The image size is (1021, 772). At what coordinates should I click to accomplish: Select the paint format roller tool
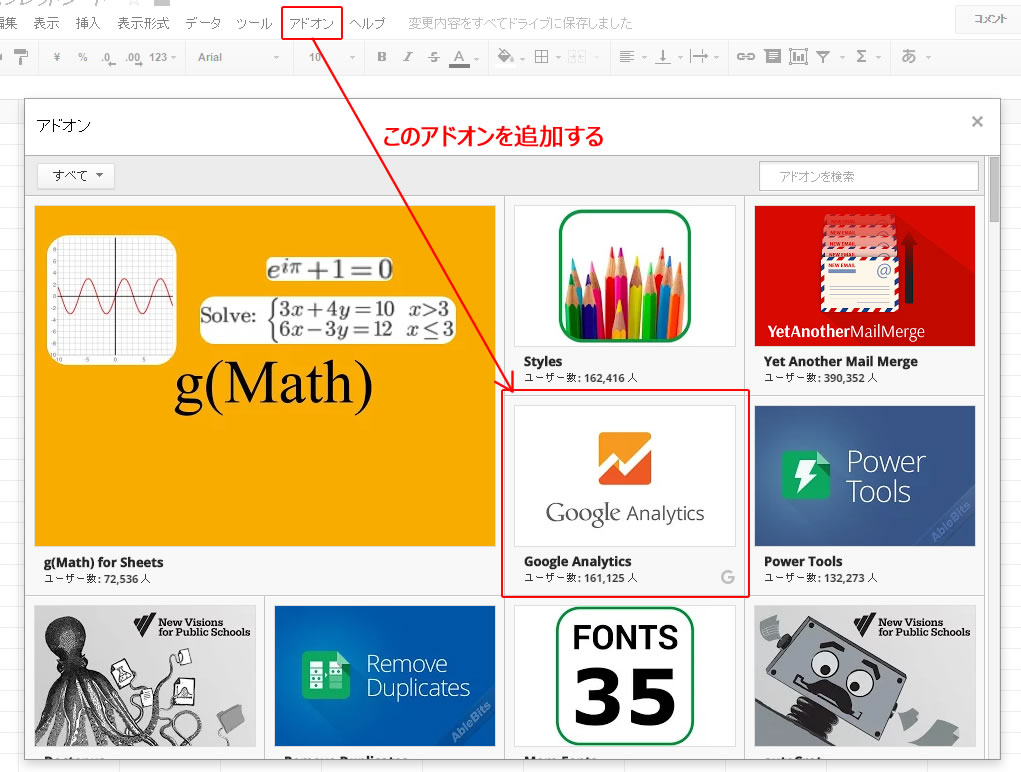point(21,57)
